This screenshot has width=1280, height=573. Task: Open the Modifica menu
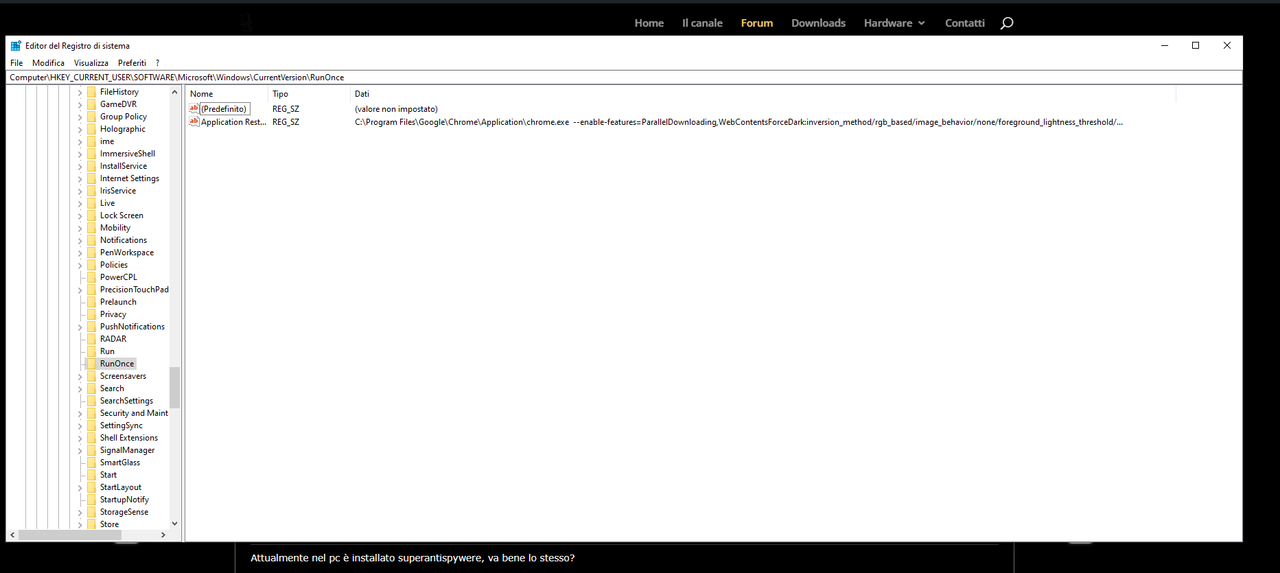[x=48, y=63]
